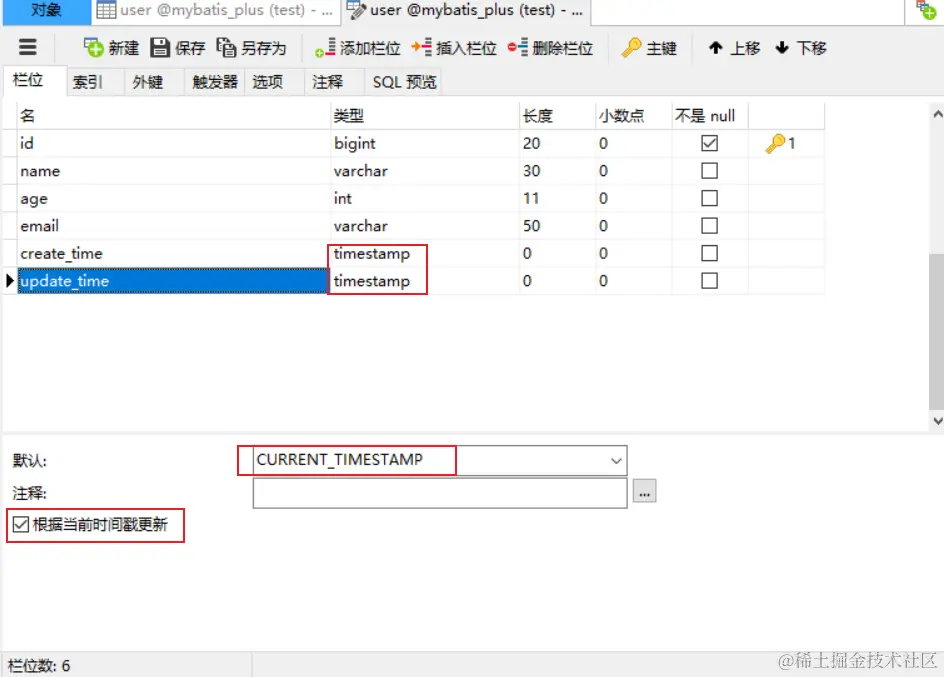Switch to the 对象 (Objects) tab
The height and width of the screenshot is (677, 944).
[x=46, y=11]
